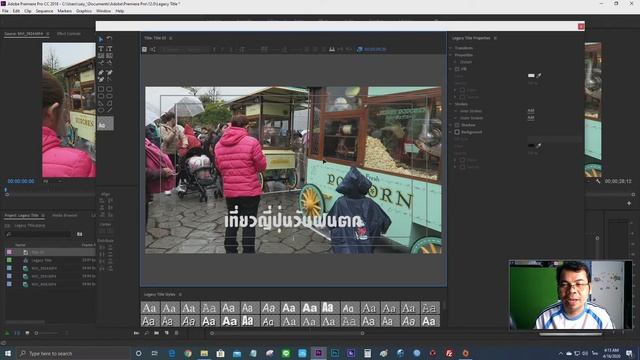The width and height of the screenshot is (640, 360).
Task: Open the Tab Stops icon
Action: (332, 49)
